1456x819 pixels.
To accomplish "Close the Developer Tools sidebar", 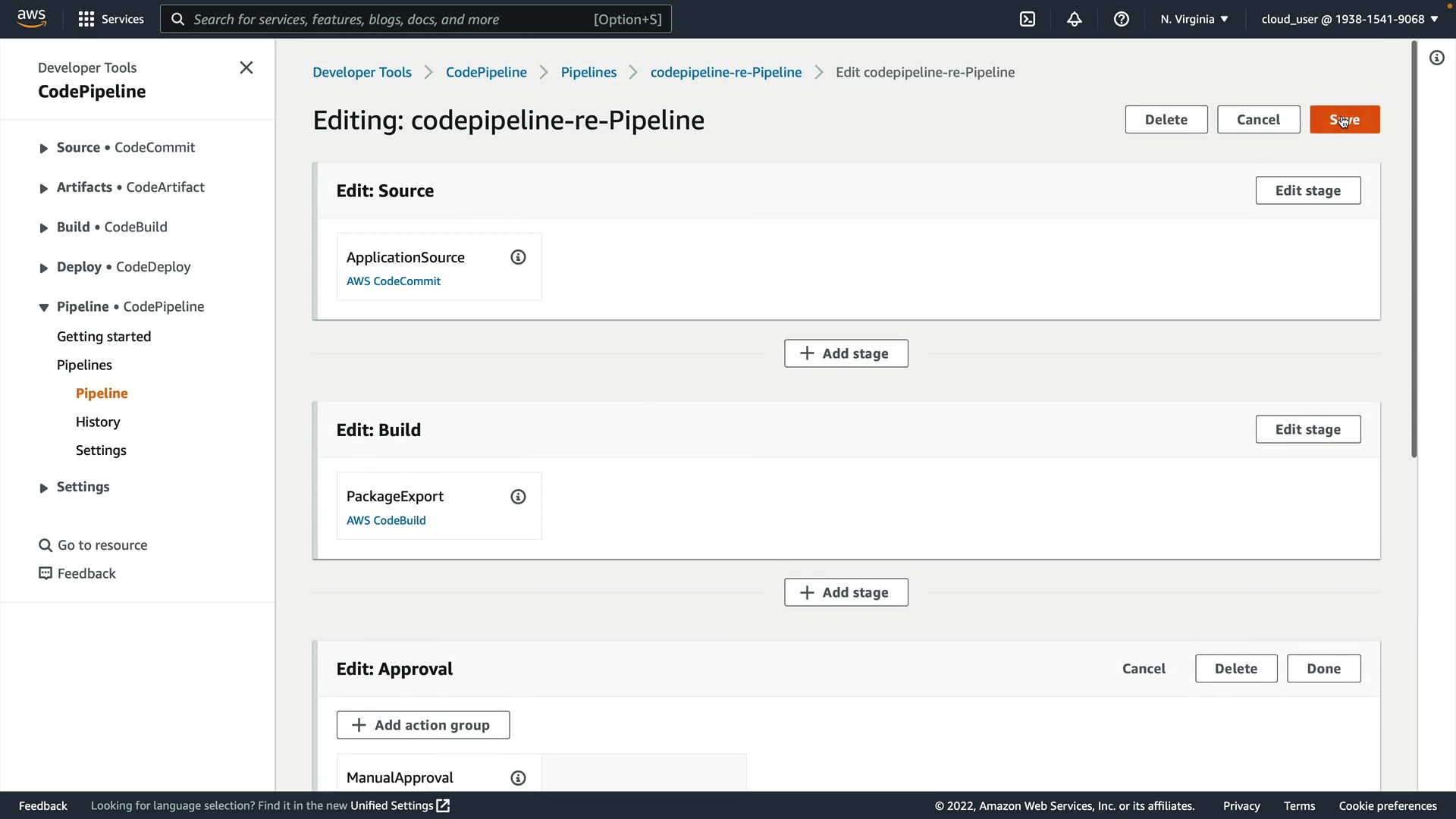I will 246,67.
